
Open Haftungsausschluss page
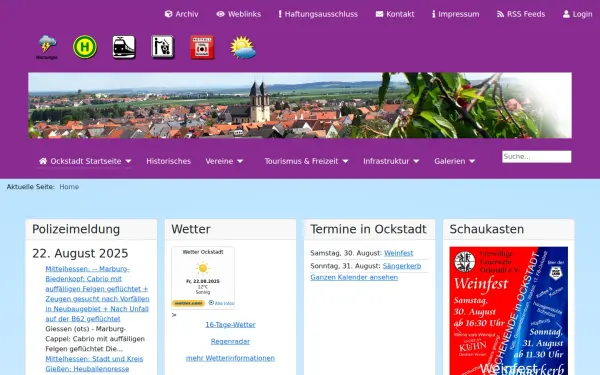(321, 14)
